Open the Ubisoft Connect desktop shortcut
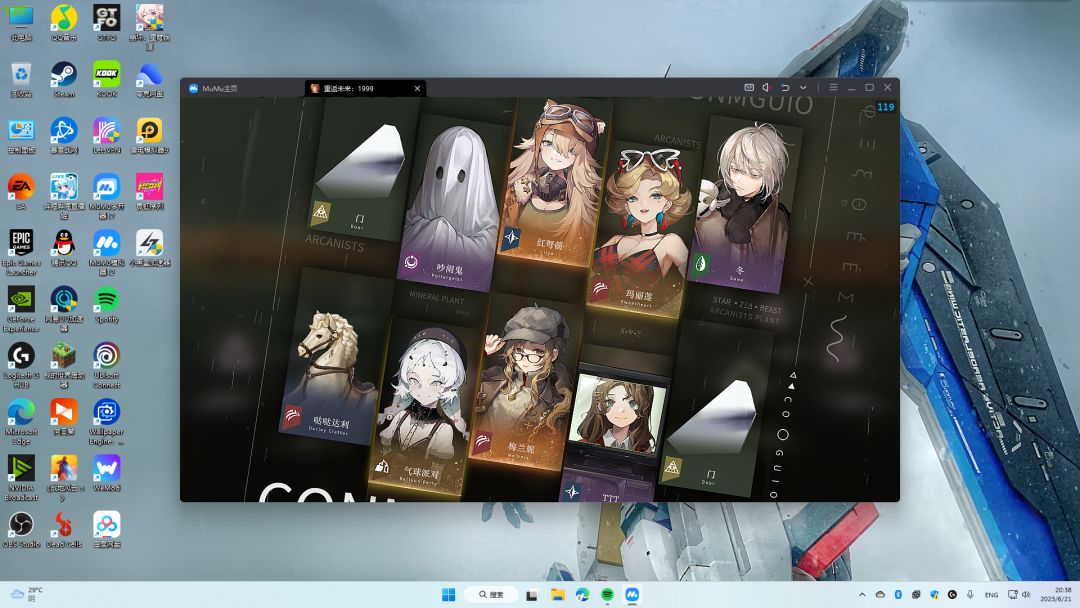Screen dimensions: 1080x608 tap(107, 366)
